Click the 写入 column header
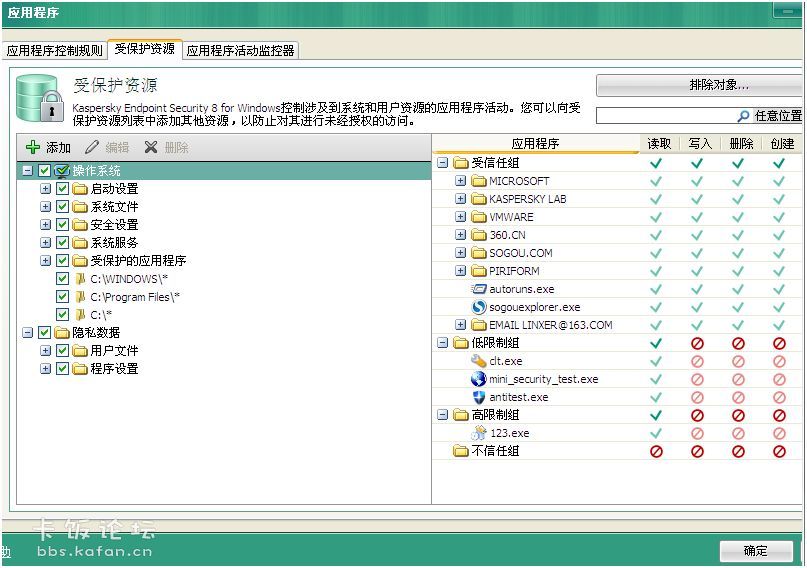Image resolution: width=807 pixels, height=568 pixels. (x=700, y=144)
